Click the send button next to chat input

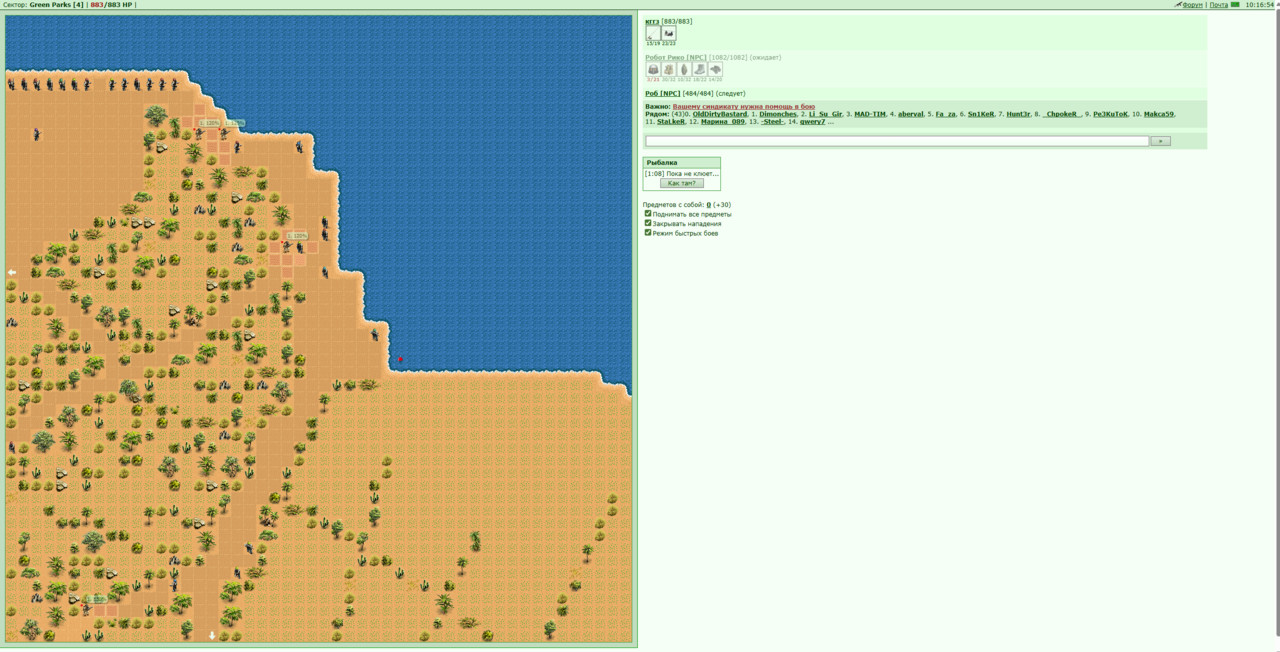point(1160,141)
